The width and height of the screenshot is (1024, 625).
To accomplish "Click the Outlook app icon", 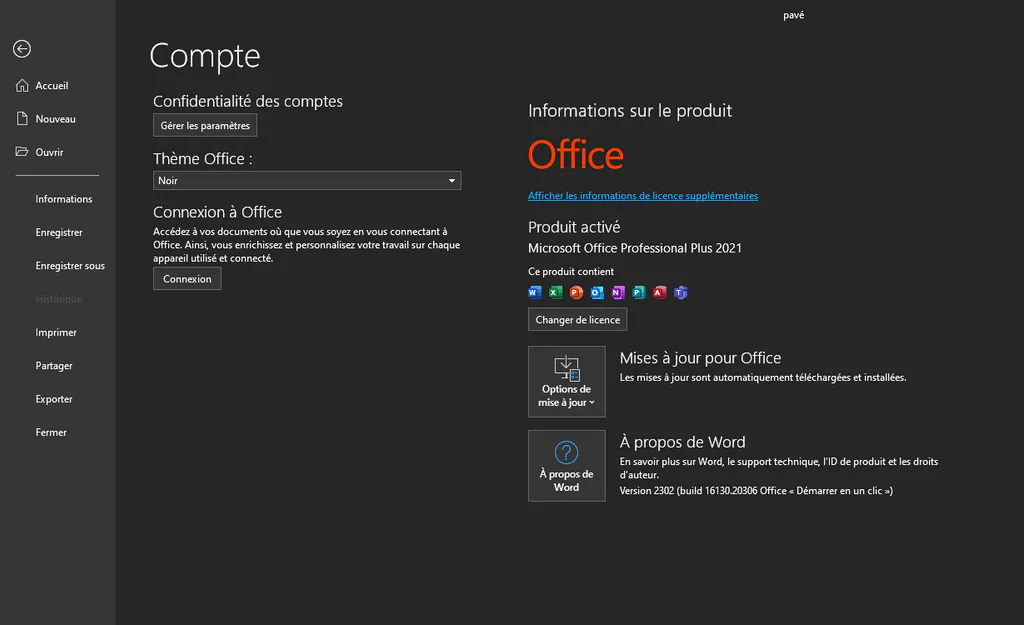I will pyautogui.click(x=597, y=293).
